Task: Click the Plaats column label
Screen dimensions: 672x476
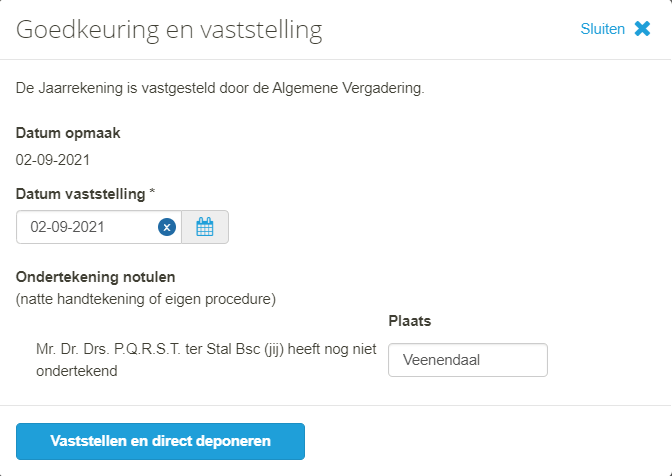Action: (409, 321)
